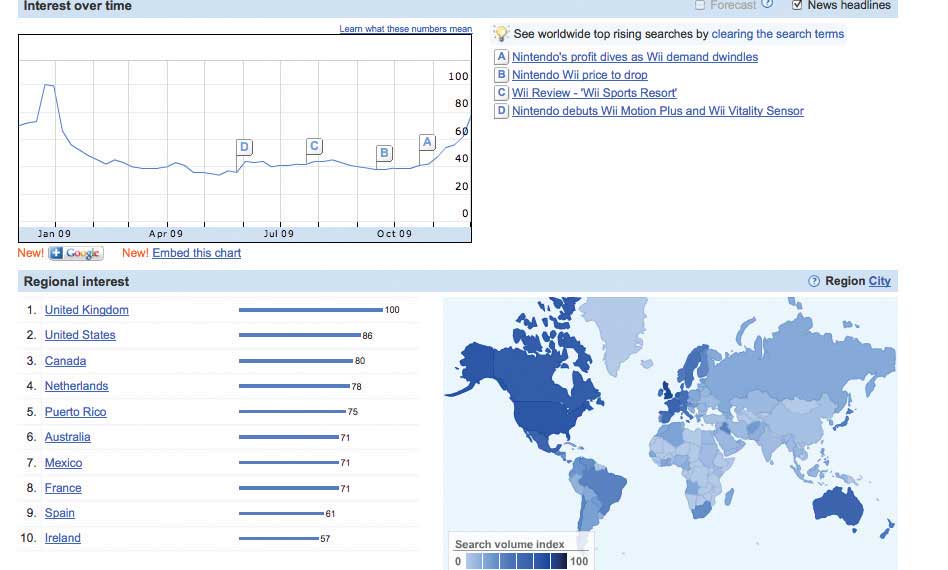Open Mexico regional link
Viewport: 948px width, 570px height.
pyautogui.click(x=63, y=463)
